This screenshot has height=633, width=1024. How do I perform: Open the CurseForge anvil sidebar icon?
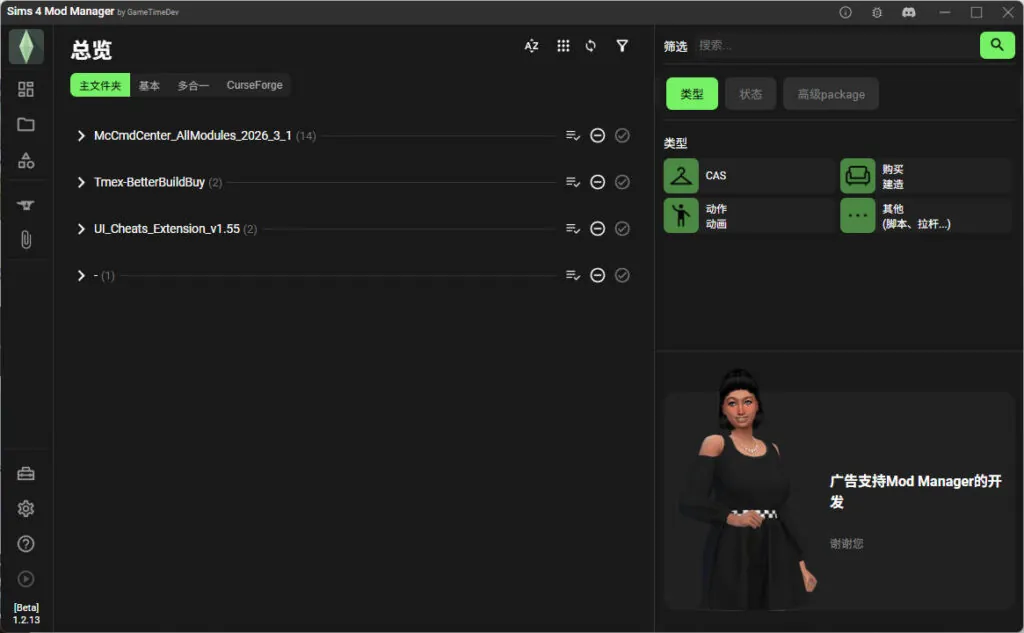point(26,205)
